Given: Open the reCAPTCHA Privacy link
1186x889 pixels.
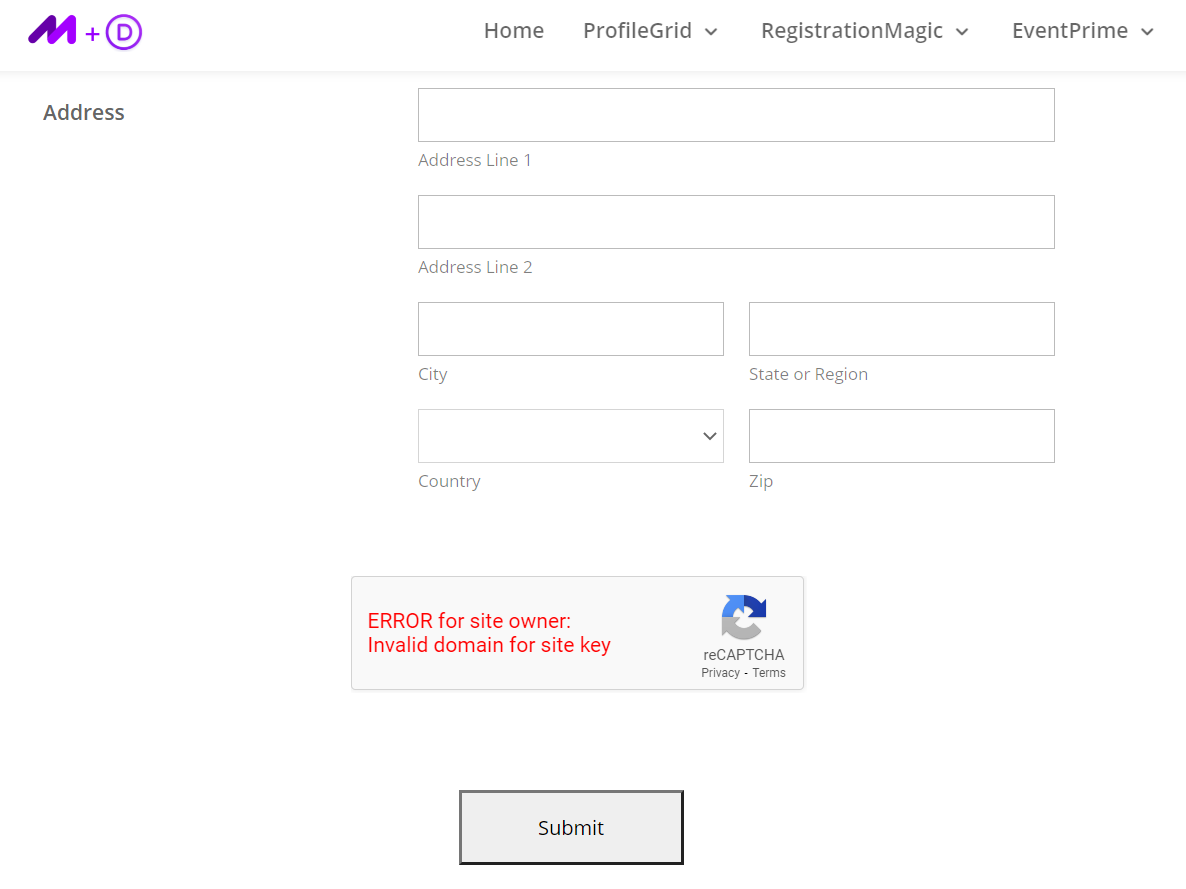Looking at the screenshot, I should coord(719,672).
